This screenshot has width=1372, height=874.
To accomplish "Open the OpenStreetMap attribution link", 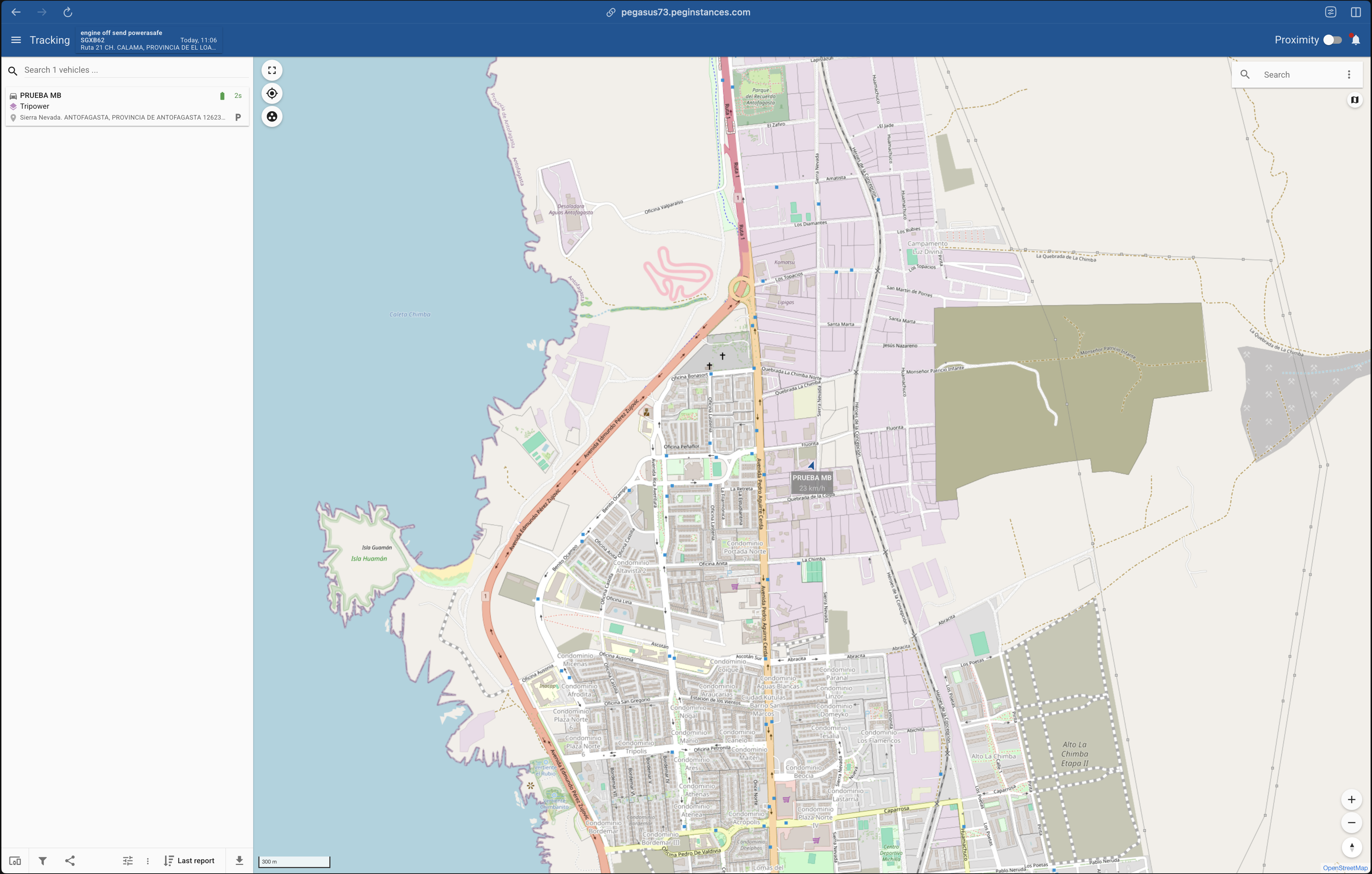I will (1345, 868).
